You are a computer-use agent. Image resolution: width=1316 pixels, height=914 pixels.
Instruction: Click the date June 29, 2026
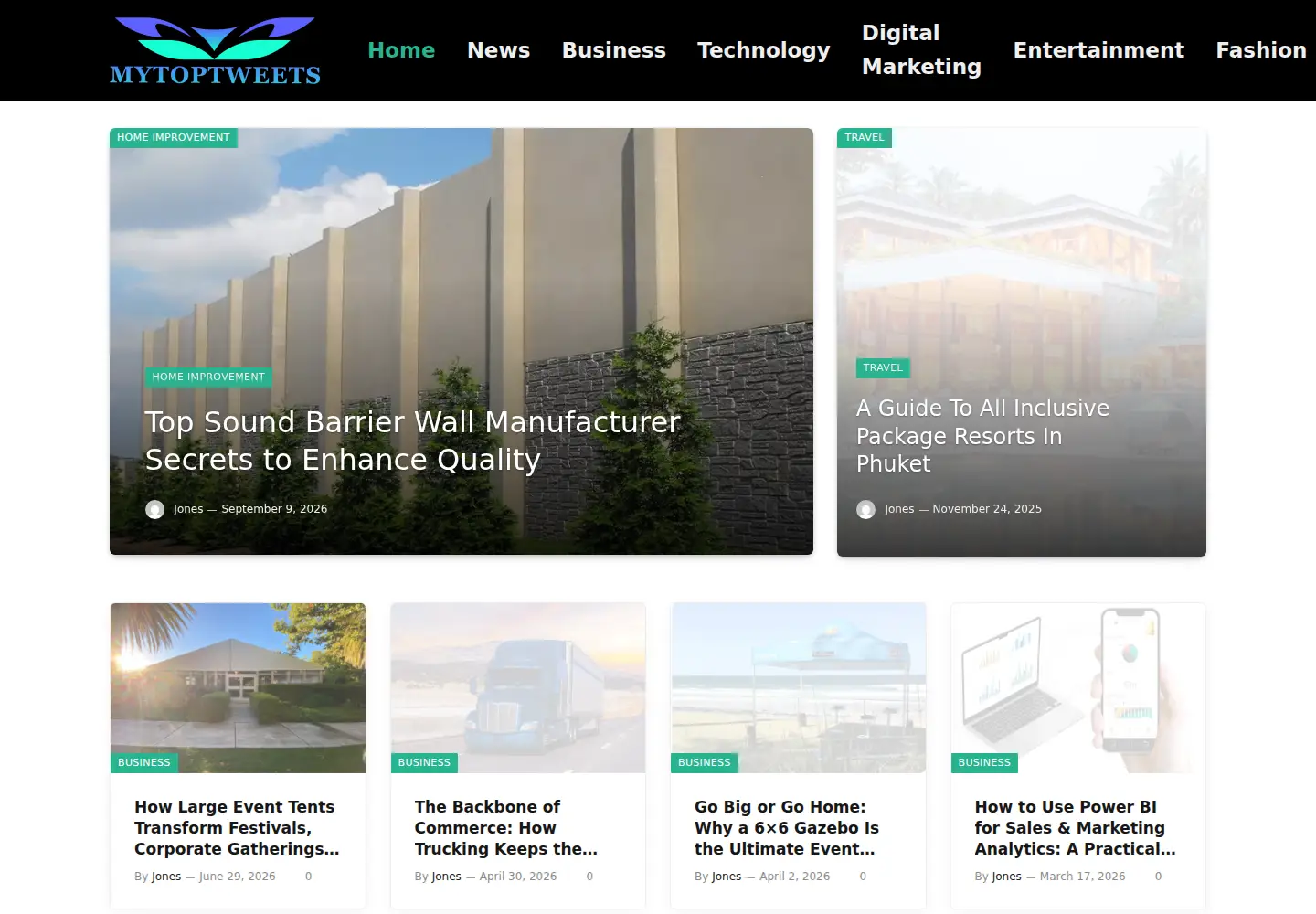tap(237, 877)
